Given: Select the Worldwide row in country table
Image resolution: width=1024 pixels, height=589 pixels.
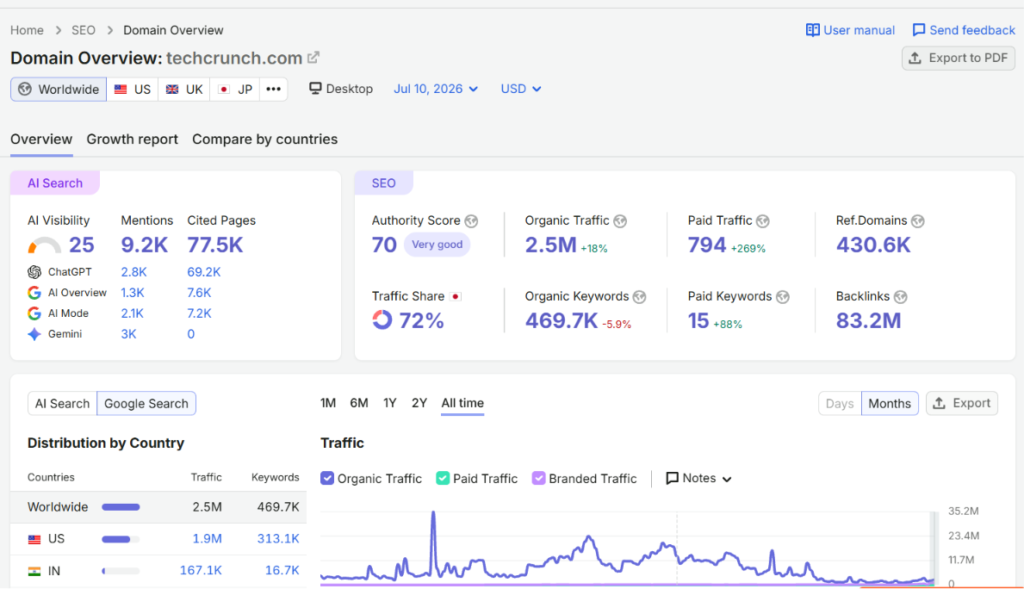Looking at the screenshot, I should pos(158,507).
